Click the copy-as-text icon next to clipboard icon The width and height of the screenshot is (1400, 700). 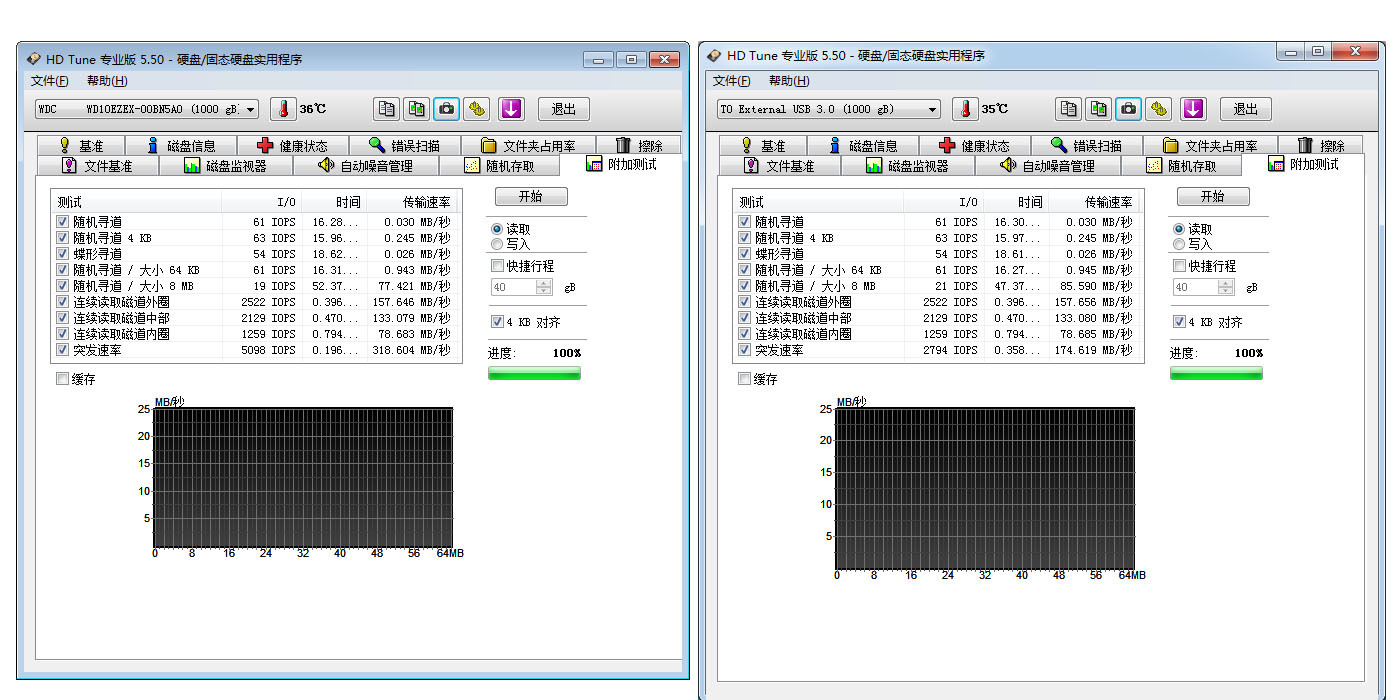418,110
